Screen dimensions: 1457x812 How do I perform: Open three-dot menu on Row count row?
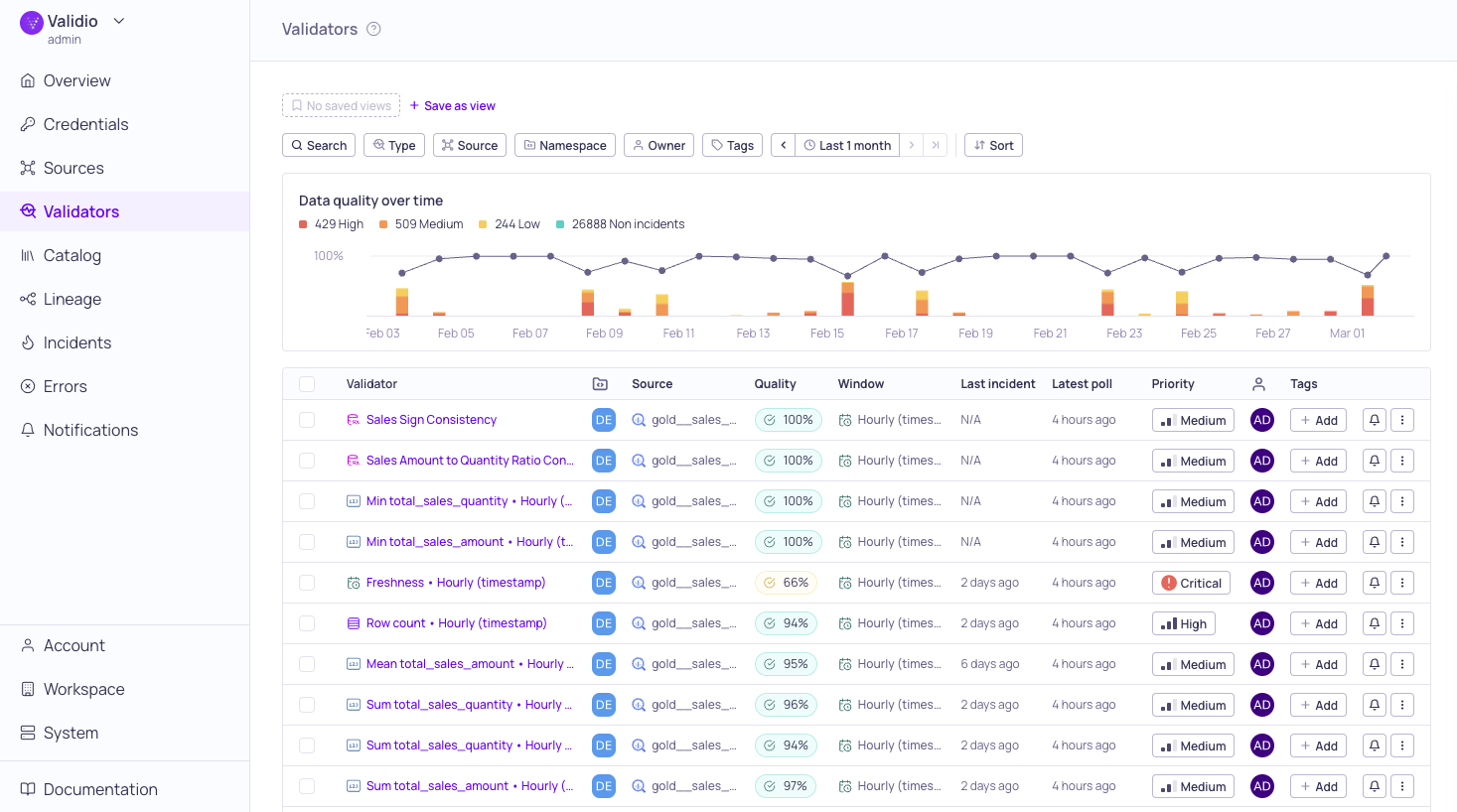(1402, 623)
